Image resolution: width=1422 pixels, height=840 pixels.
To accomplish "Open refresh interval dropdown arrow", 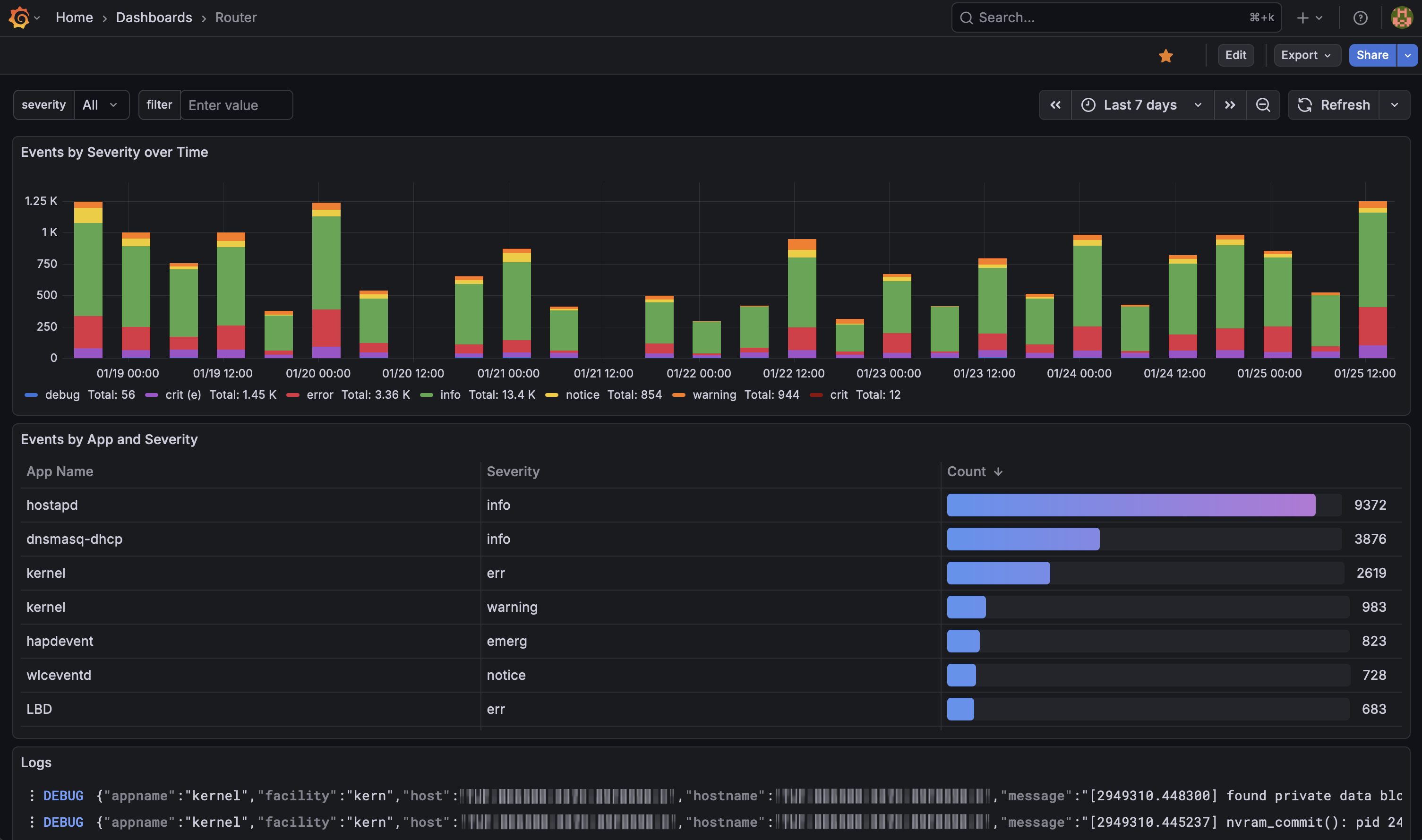I will pyautogui.click(x=1394, y=105).
